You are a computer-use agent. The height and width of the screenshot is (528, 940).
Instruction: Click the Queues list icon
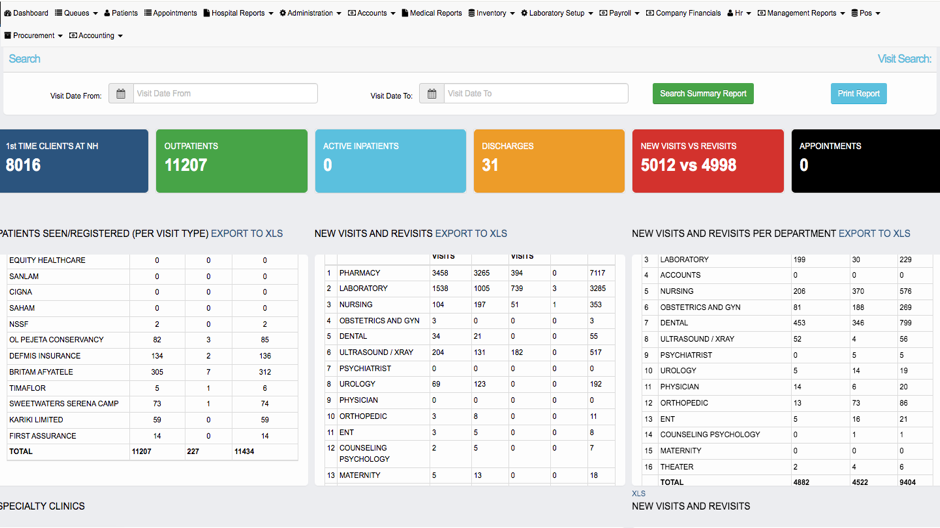[58, 13]
